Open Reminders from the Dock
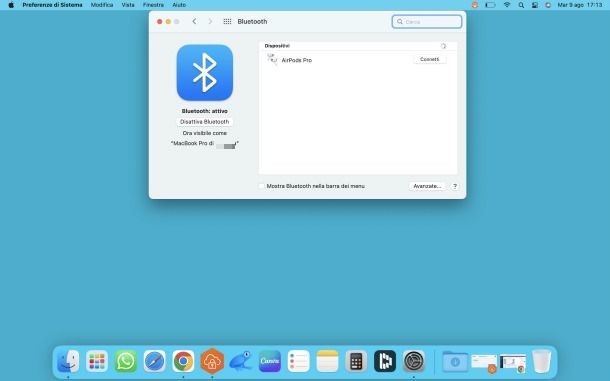The image size is (610, 381). point(298,361)
